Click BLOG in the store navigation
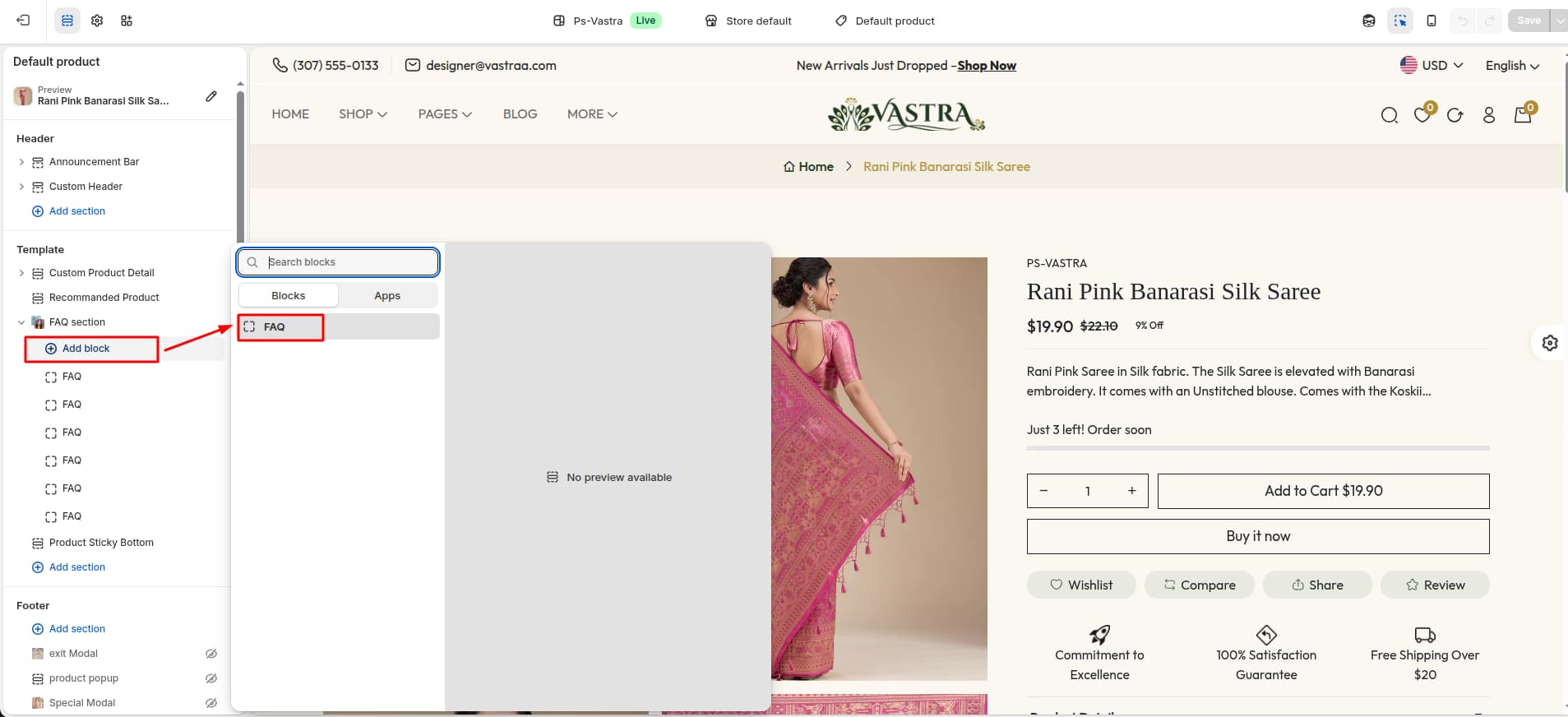Viewport: 1568px width, 717px height. pyautogui.click(x=520, y=114)
